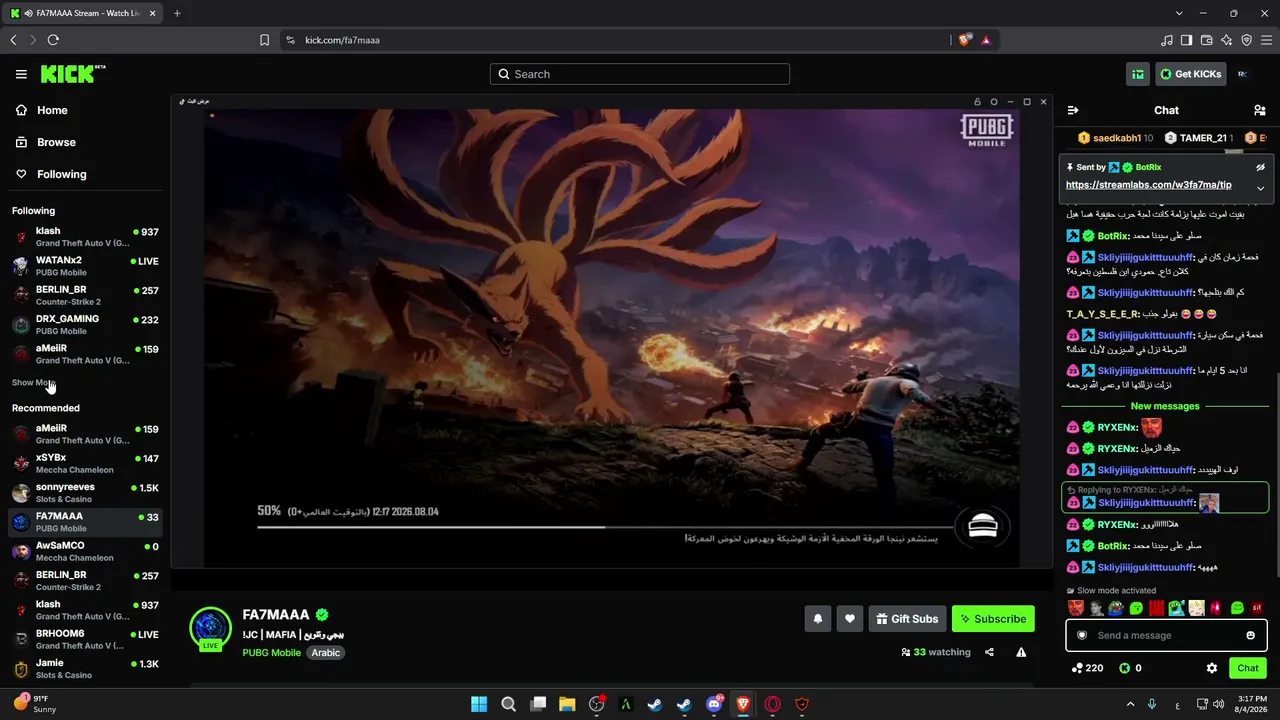This screenshot has width=1280, height=720.
Task: Open Brave Shields icon in address bar
Action: [x=964, y=40]
